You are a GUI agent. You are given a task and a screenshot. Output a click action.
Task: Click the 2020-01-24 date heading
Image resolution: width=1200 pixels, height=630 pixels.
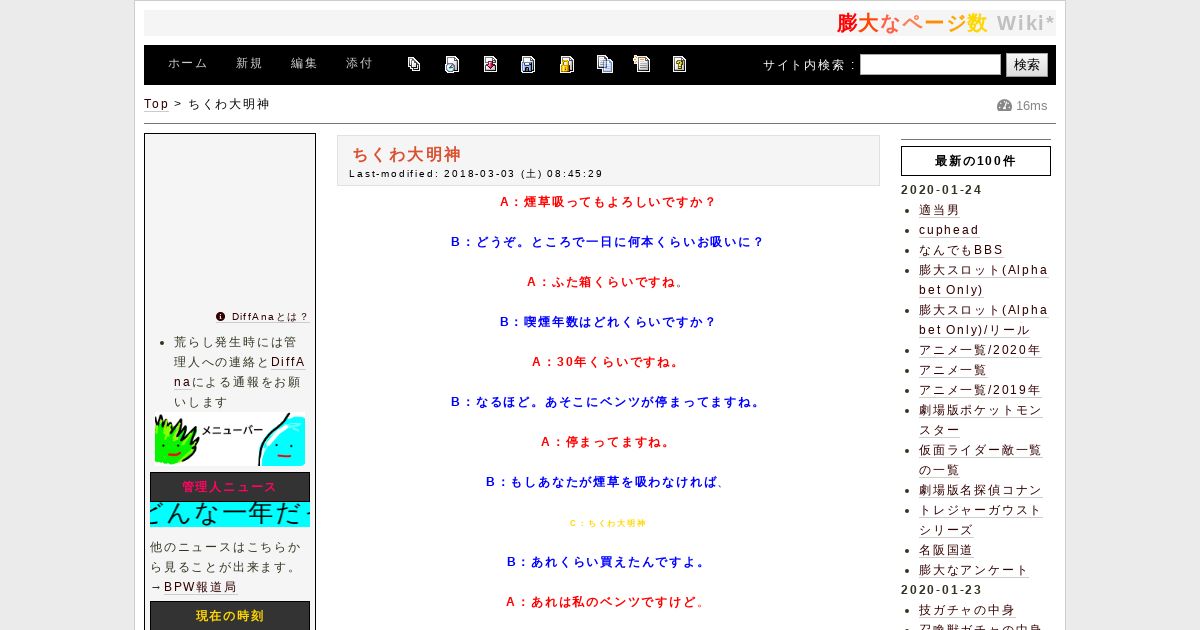tap(941, 190)
